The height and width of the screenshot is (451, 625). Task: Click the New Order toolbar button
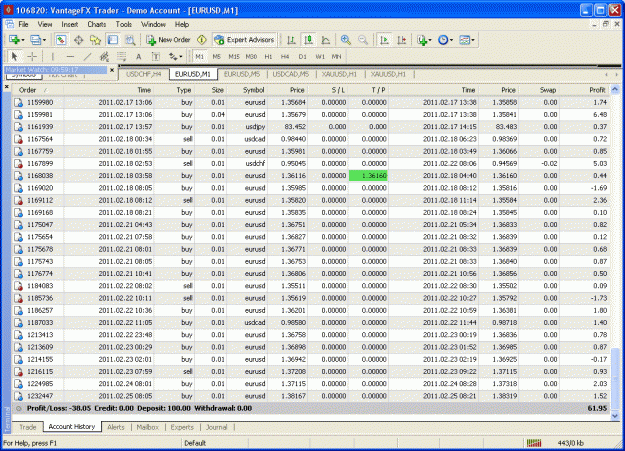click(168, 40)
